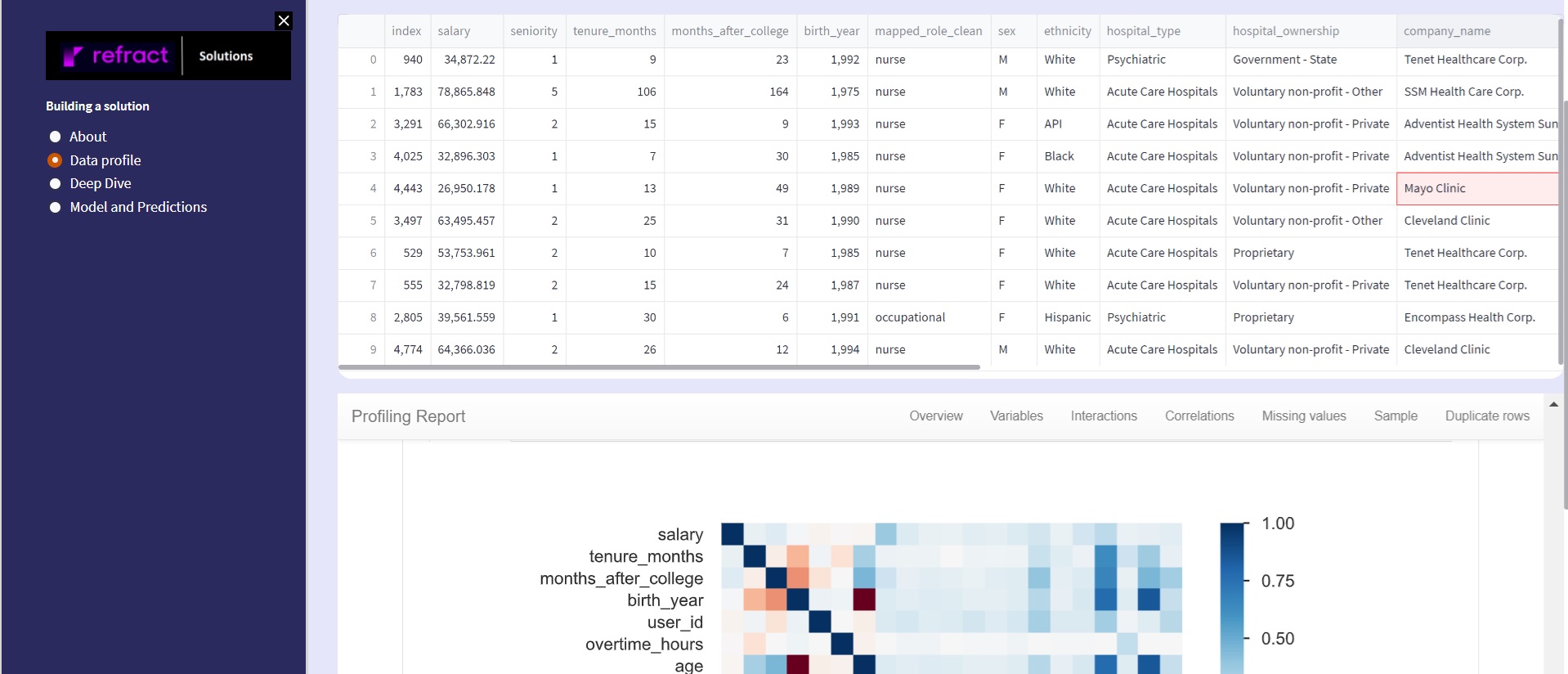Click the occupational role cell
1568x674 pixels.
pos(929,317)
